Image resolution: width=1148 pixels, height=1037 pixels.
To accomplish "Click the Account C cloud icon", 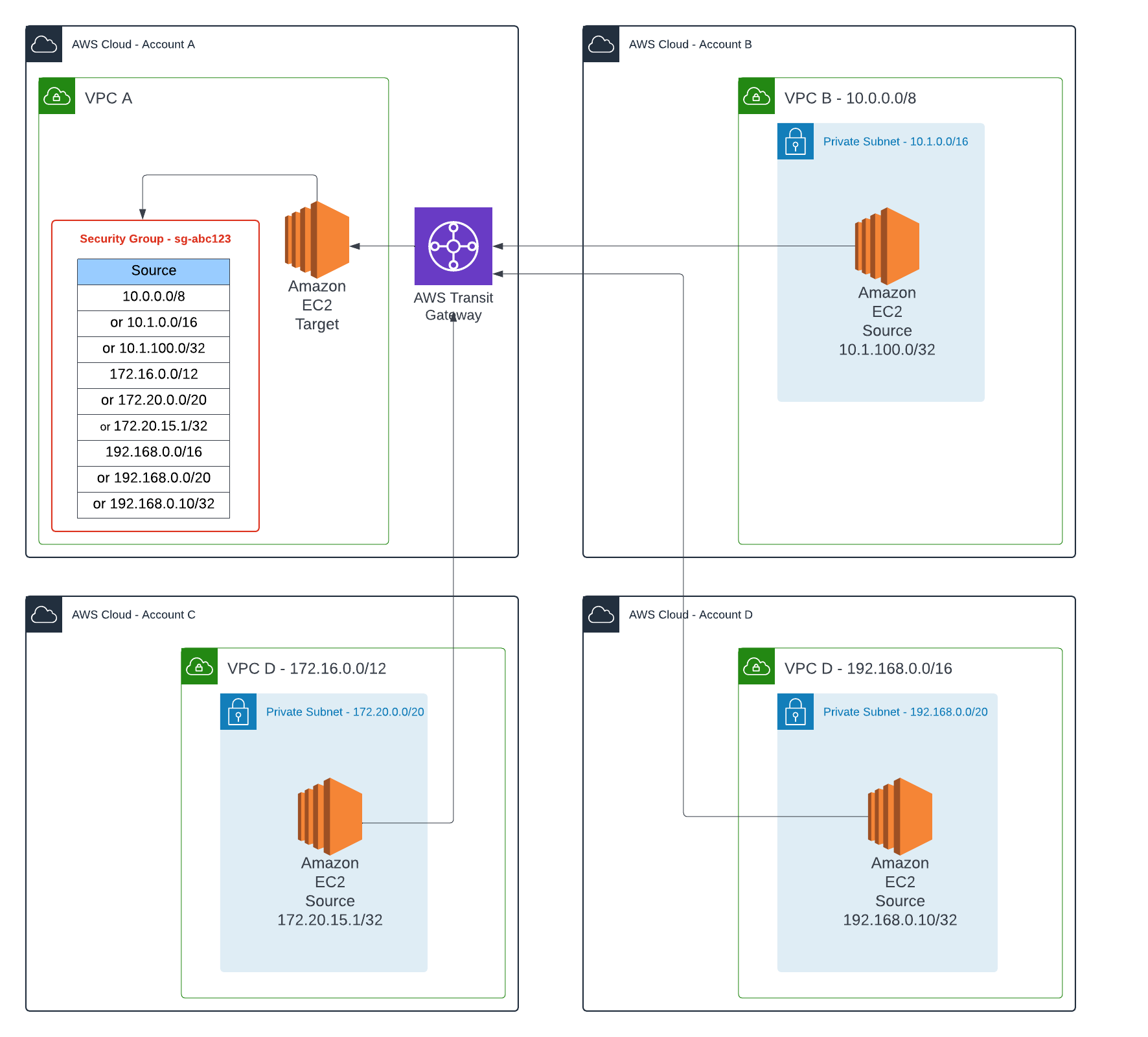I will click(44, 614).
